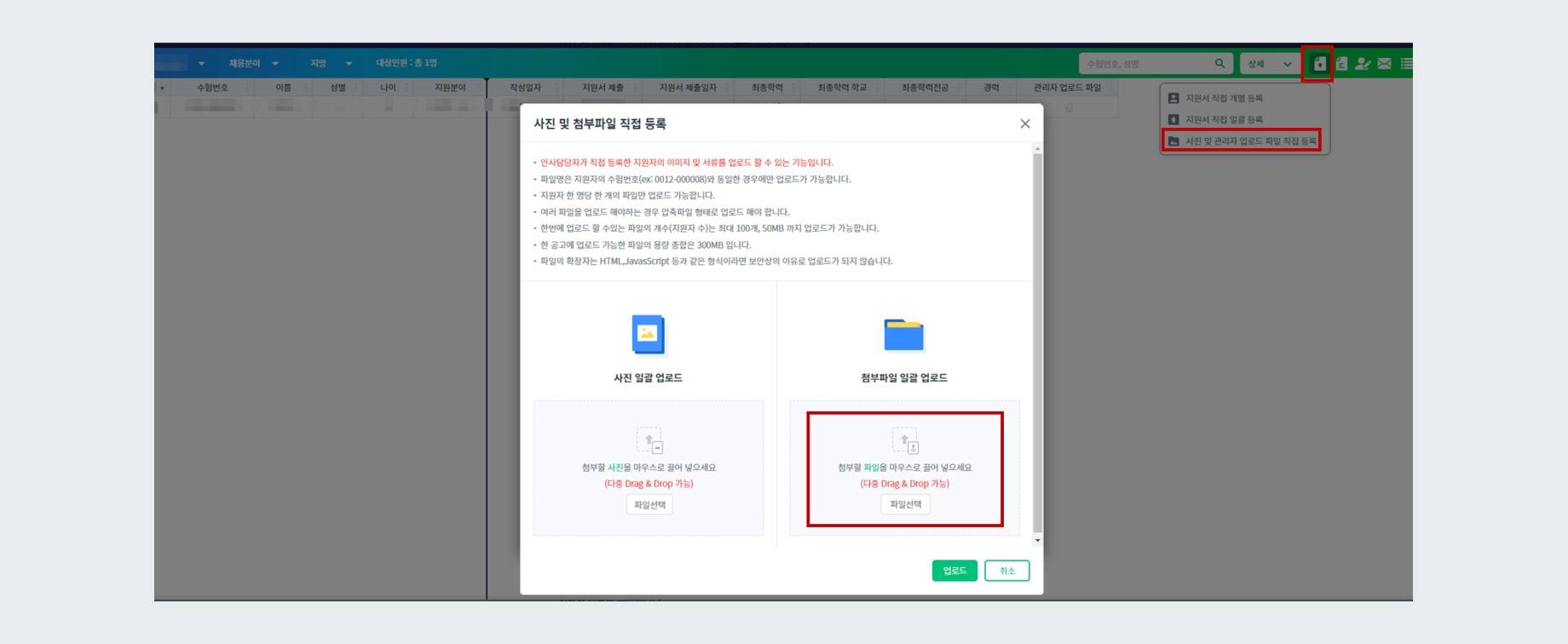
Task: Open the 상세 search dropdown
Action: [x=1270, y=64]
